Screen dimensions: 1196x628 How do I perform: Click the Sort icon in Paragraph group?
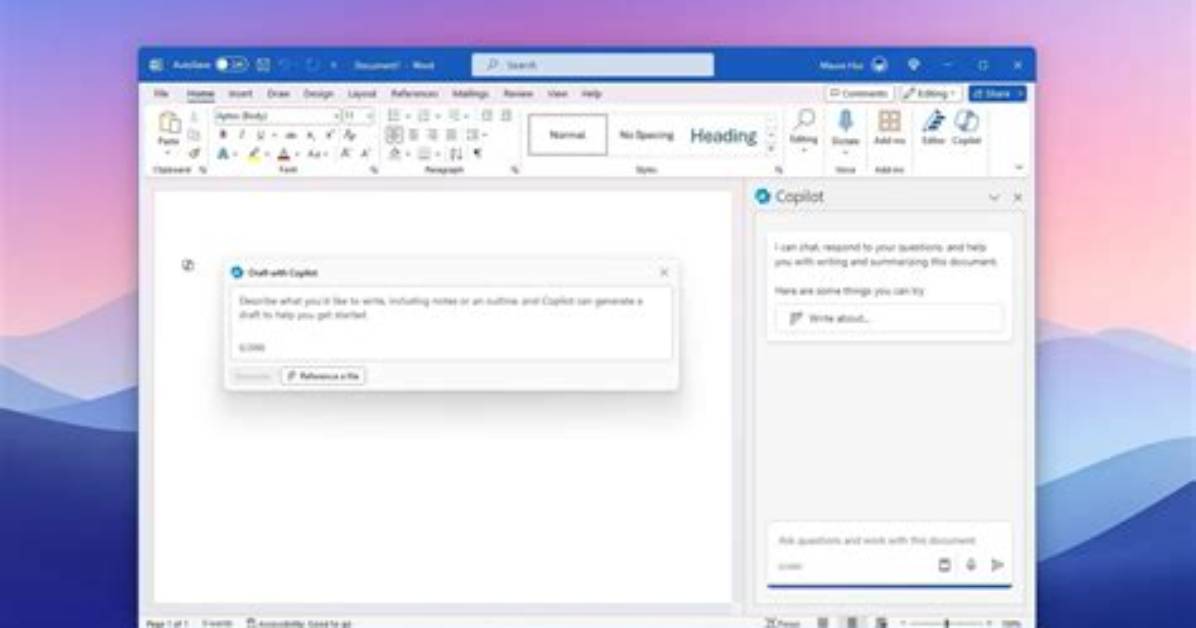tap(455, 153)
